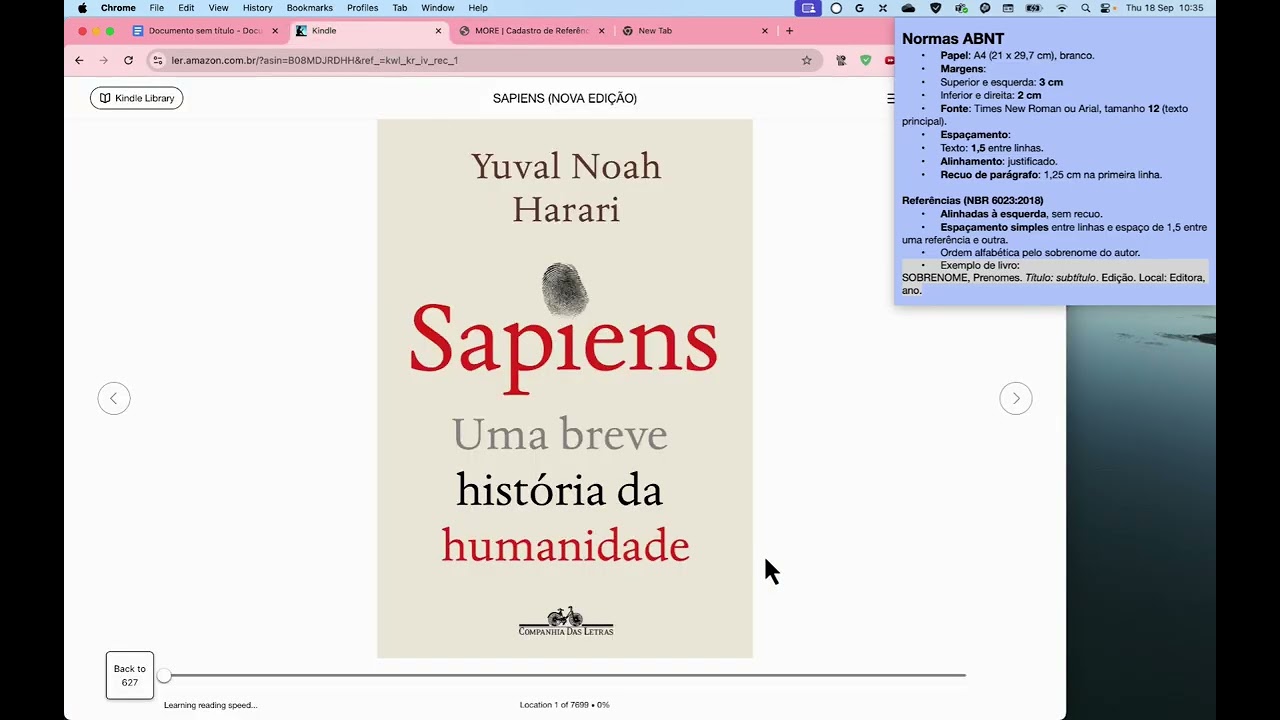Bookmark this page with the star icon
Viewport: 1280px width, 720px height.
(x=806, y=60)
